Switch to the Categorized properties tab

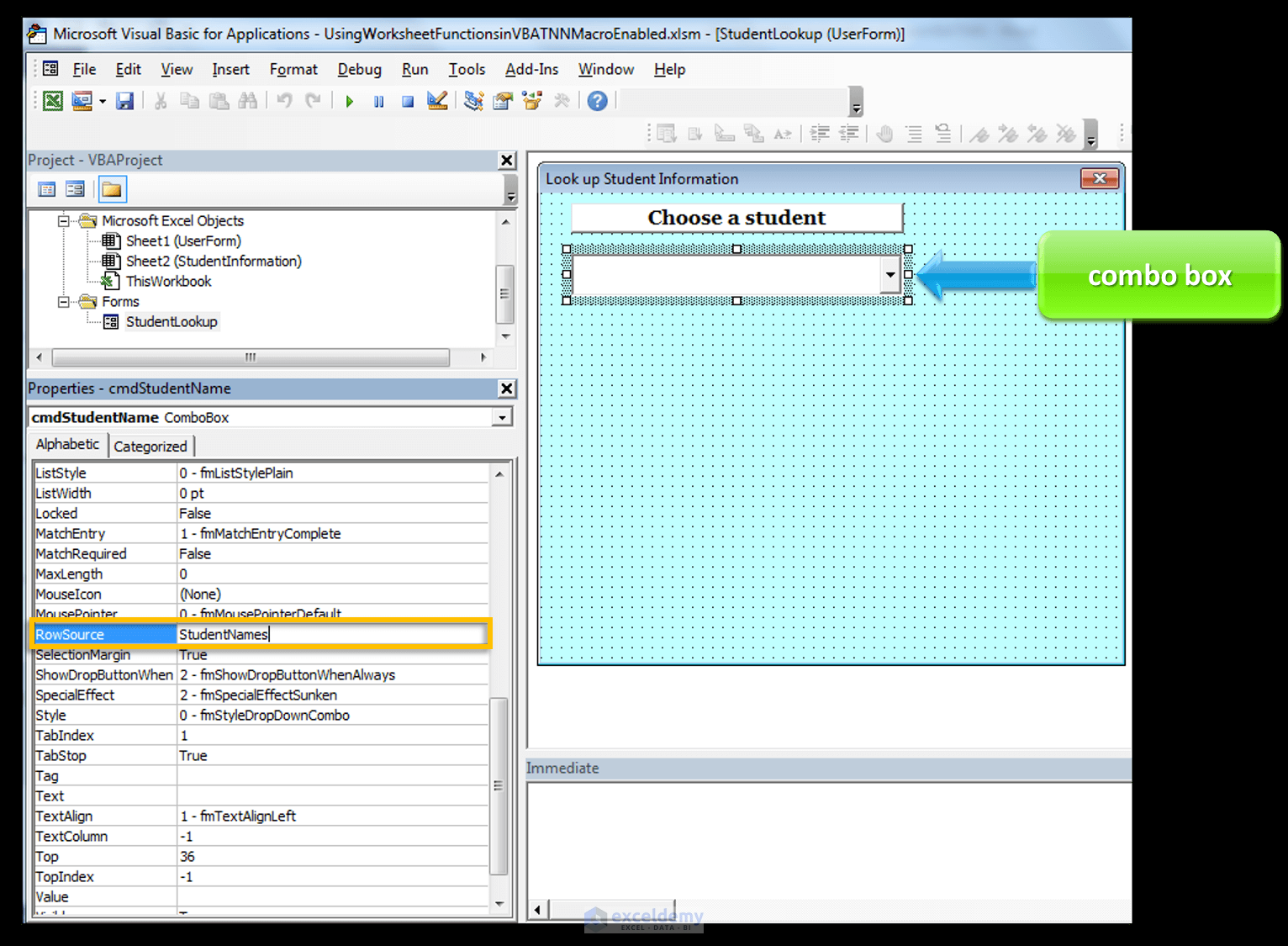coord(150,447)
